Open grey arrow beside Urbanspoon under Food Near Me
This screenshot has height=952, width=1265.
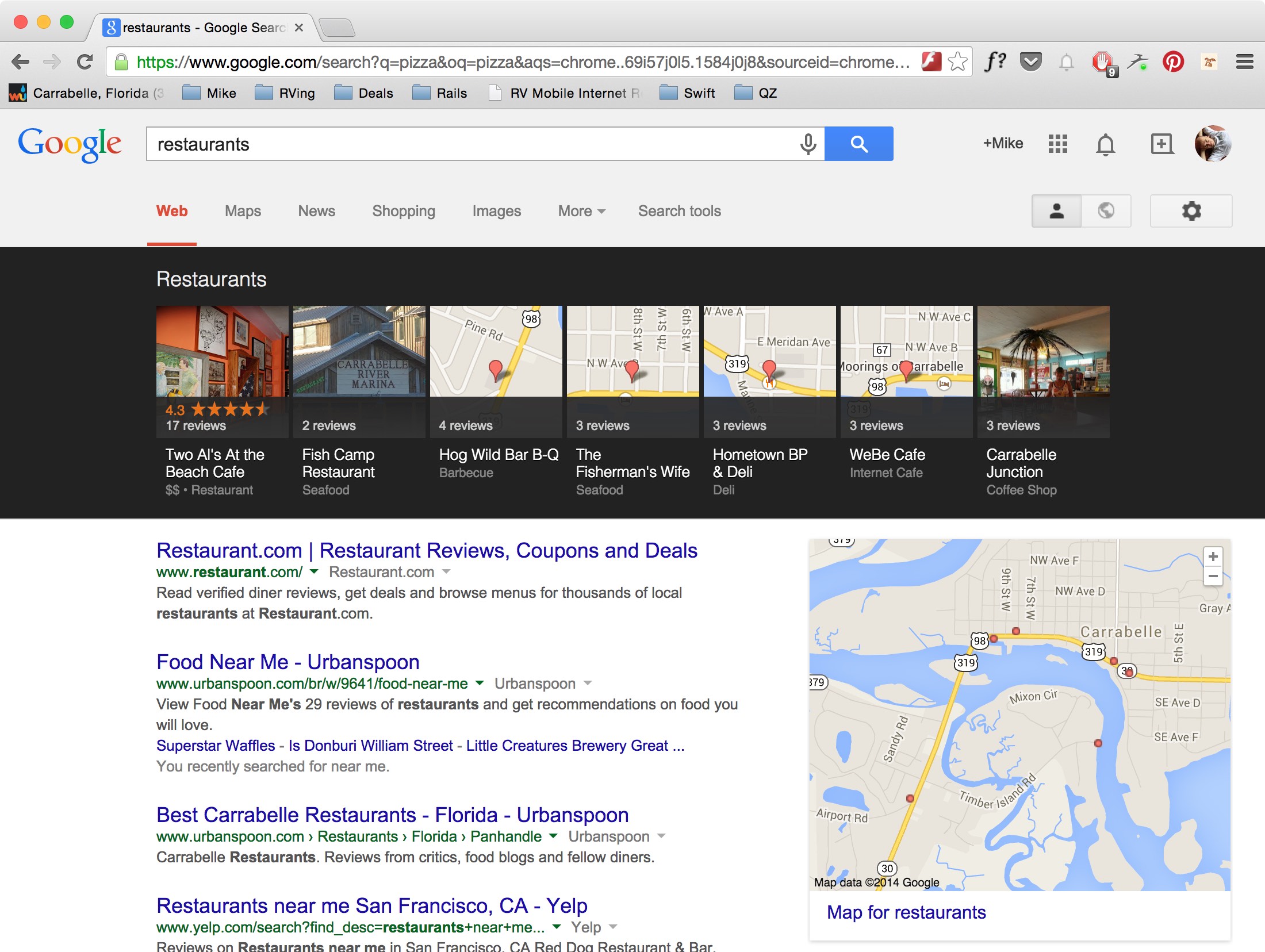point(588,683)
